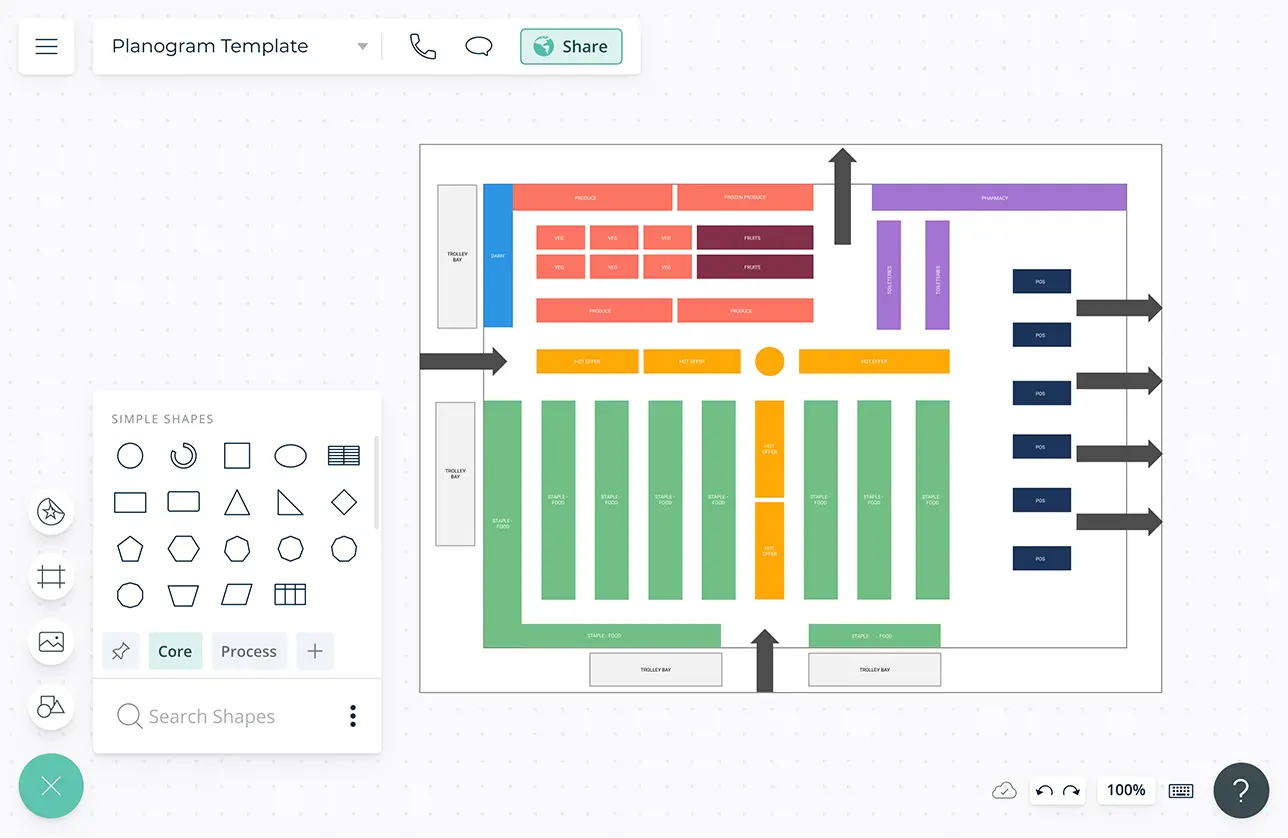Pick the isosceles triangle shape
This screenshot has width=1288, height=838.
click(237, 502)
